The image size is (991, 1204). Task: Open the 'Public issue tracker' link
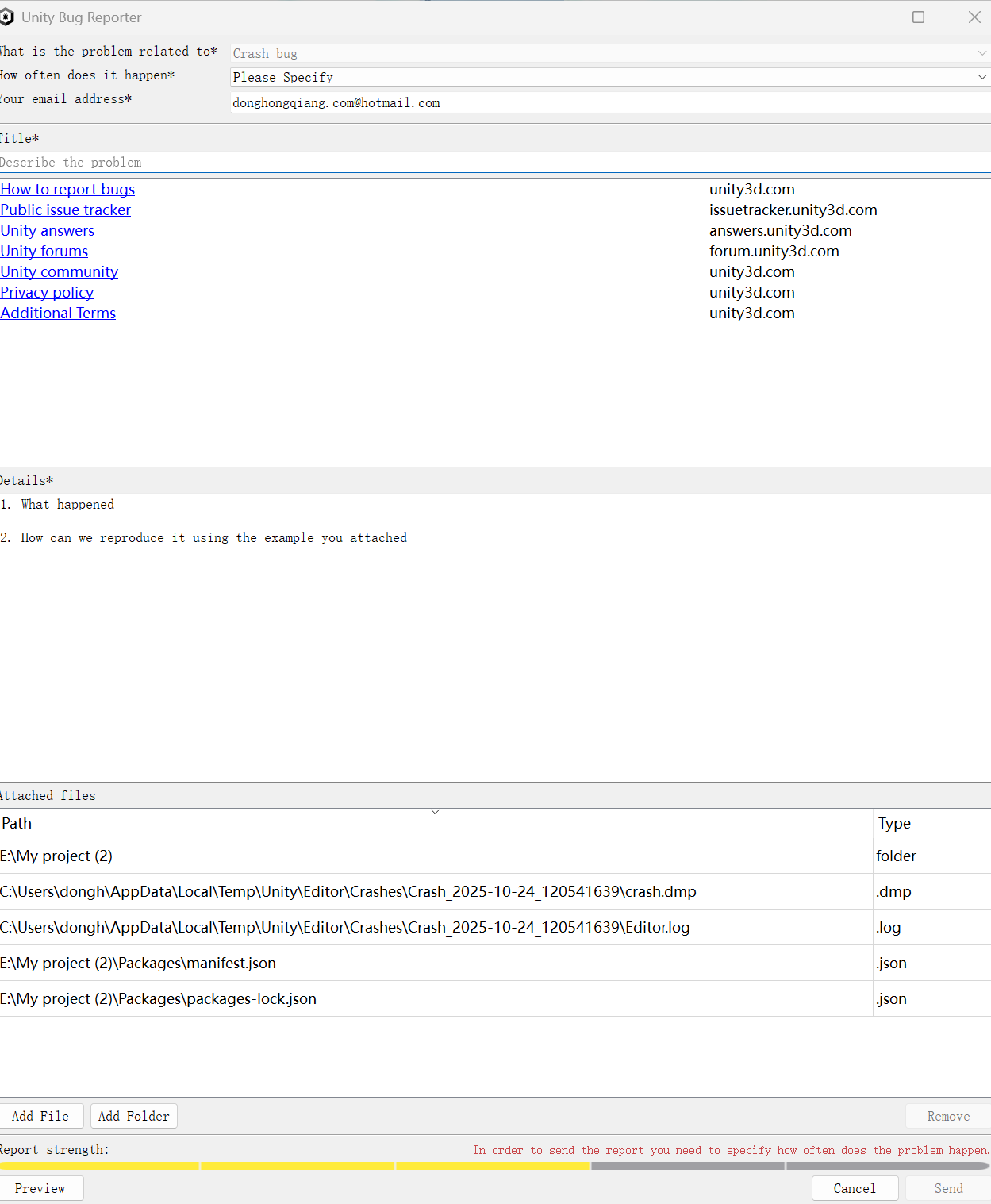pyautogui.click(x=65, y=210)
